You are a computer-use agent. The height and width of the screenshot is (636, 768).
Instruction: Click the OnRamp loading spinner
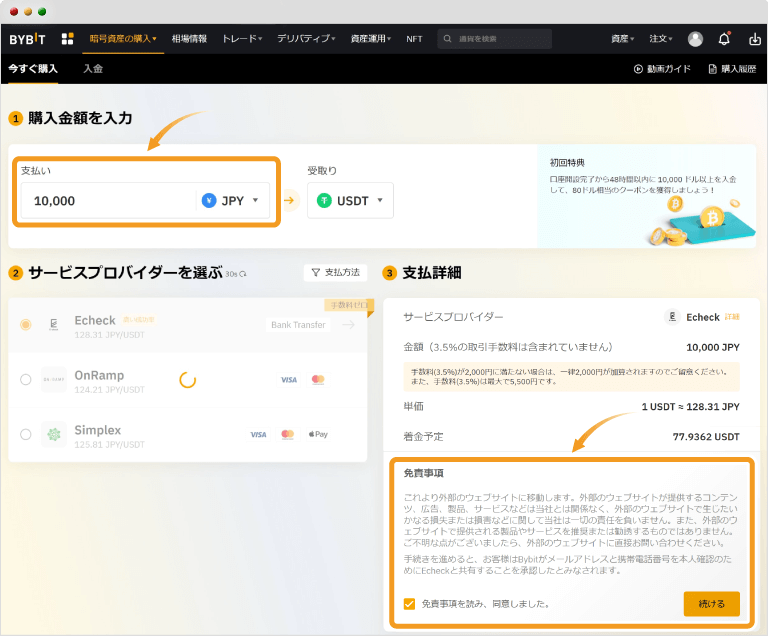188,380
